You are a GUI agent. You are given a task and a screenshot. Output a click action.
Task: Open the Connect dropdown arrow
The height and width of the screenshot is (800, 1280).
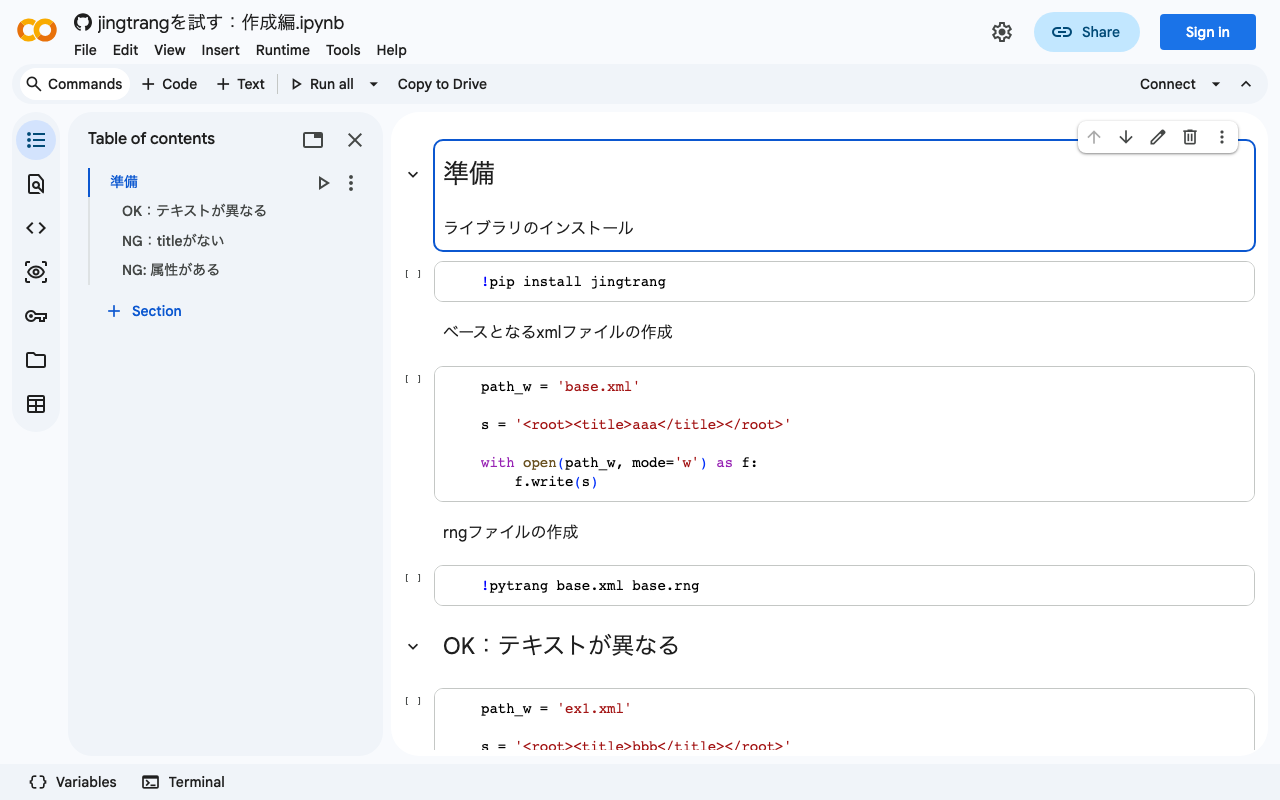1216,84
